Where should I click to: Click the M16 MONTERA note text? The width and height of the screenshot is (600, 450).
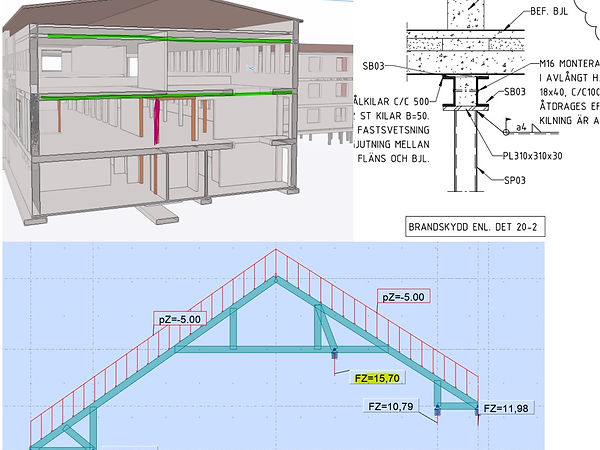(569, 64)
